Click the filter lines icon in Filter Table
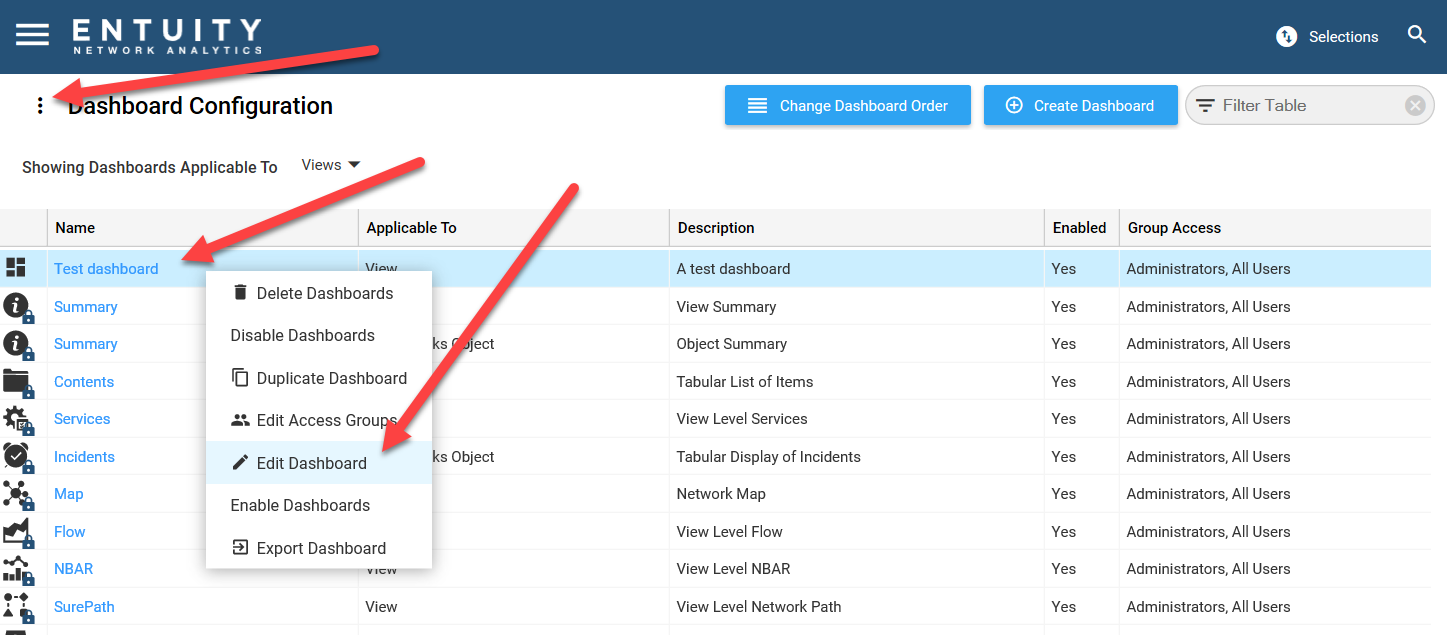This screenshot has width=1447, height=635. tap(1206, 106)
